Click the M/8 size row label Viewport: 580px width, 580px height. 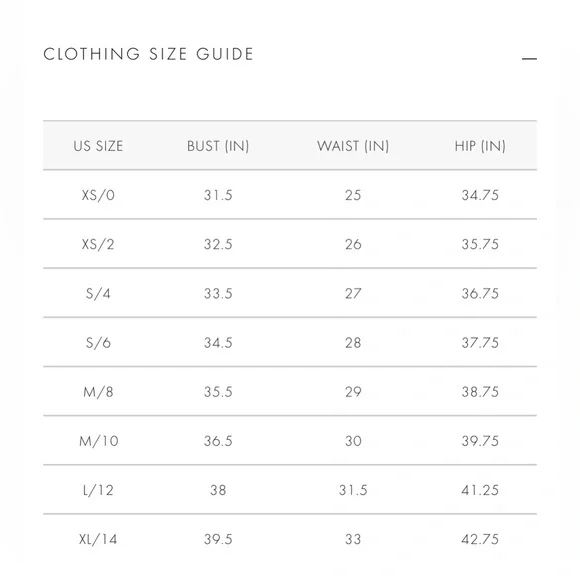pos(98,392)
